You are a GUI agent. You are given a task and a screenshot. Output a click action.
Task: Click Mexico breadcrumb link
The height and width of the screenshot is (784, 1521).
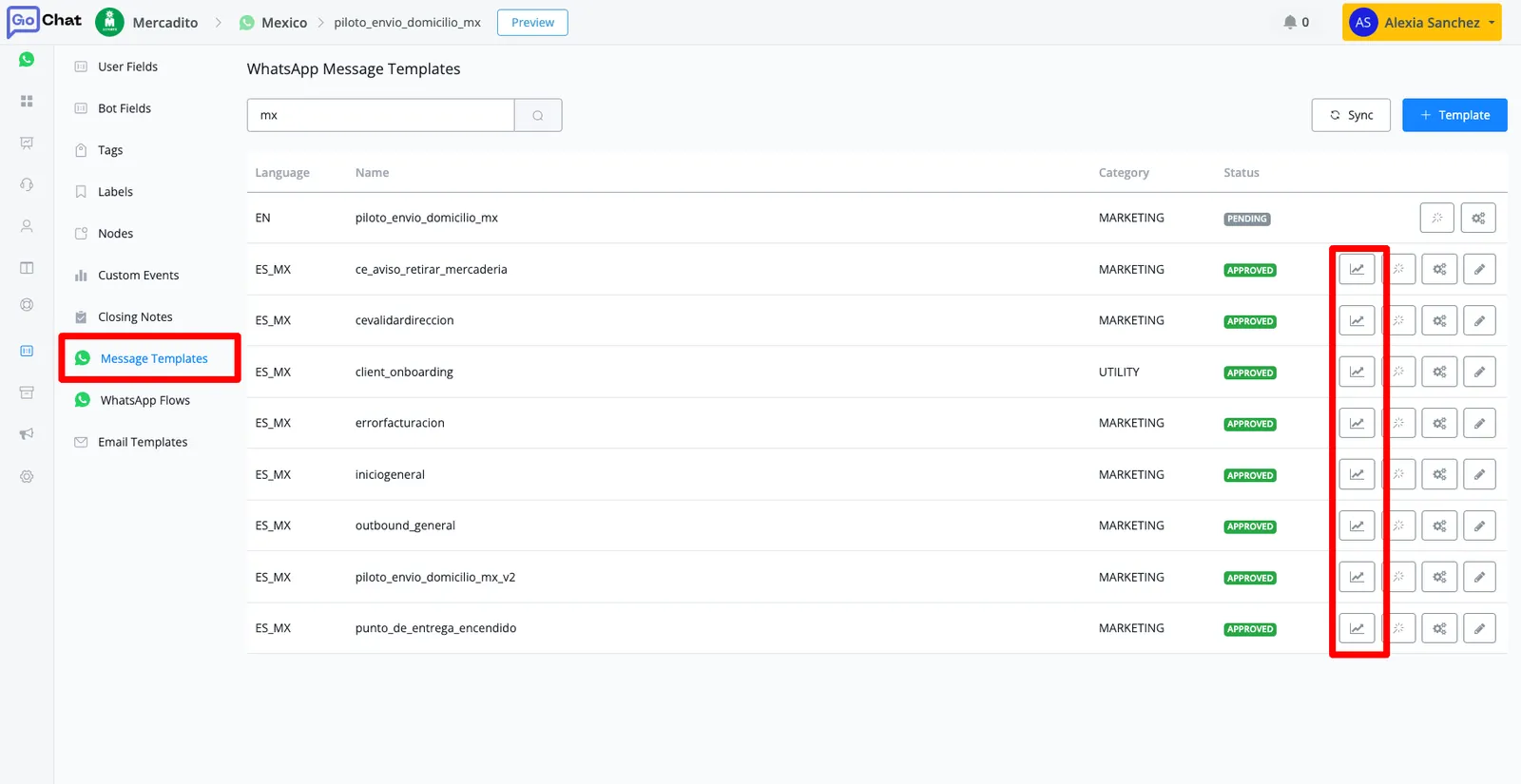coord(284,22)
